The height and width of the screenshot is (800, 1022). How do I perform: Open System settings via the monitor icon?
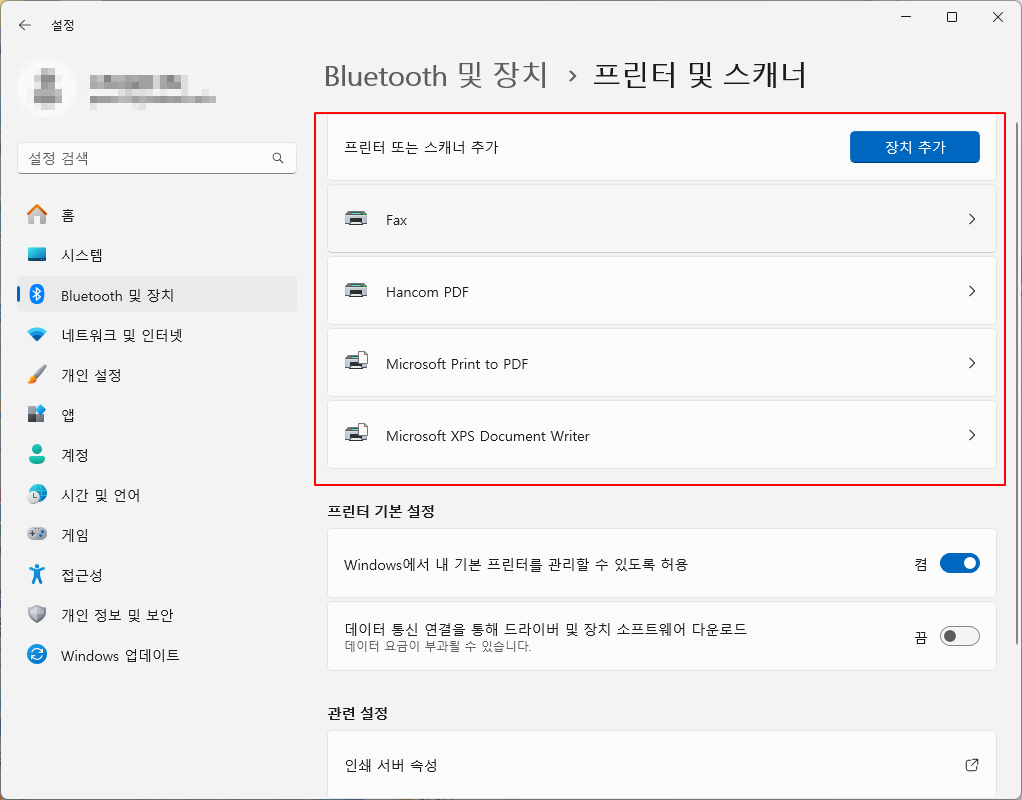[x=38, y=254]
